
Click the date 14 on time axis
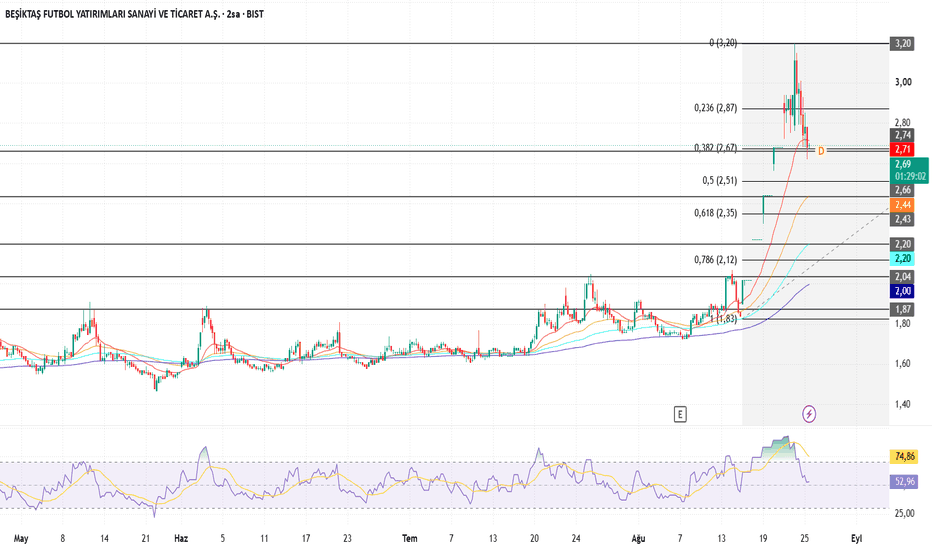105,539
